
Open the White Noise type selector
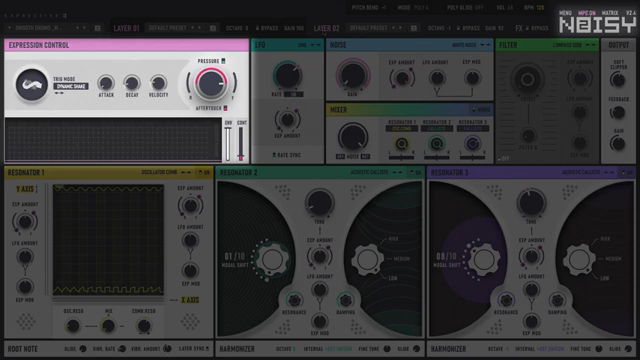point(464,45)
